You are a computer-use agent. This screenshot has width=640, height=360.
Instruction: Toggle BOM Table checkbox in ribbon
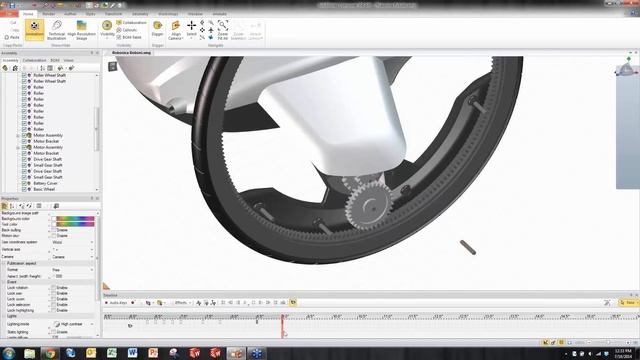119,37
